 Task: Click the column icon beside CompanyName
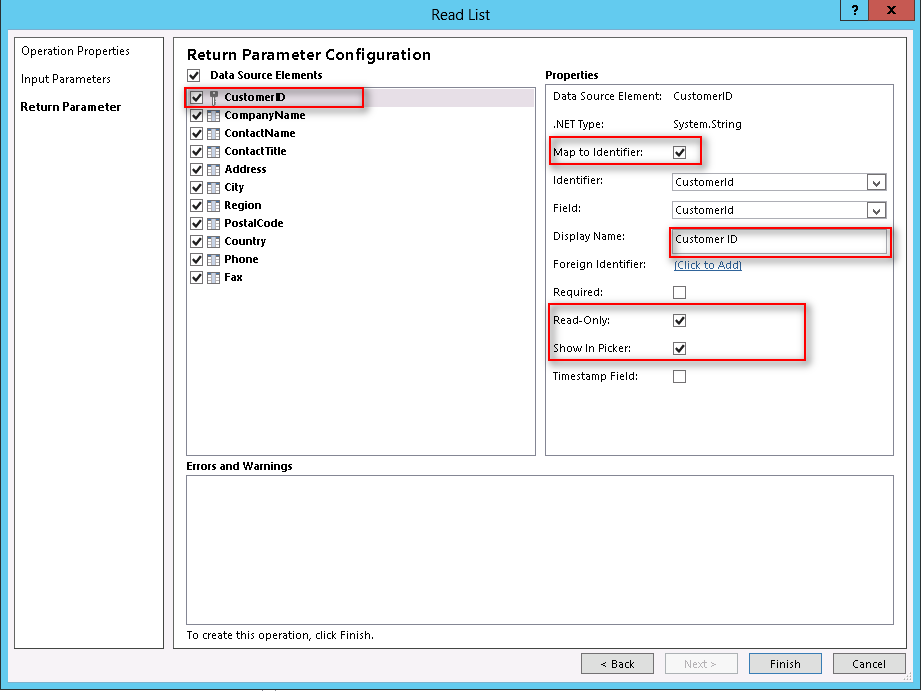(x=214, y=116)
